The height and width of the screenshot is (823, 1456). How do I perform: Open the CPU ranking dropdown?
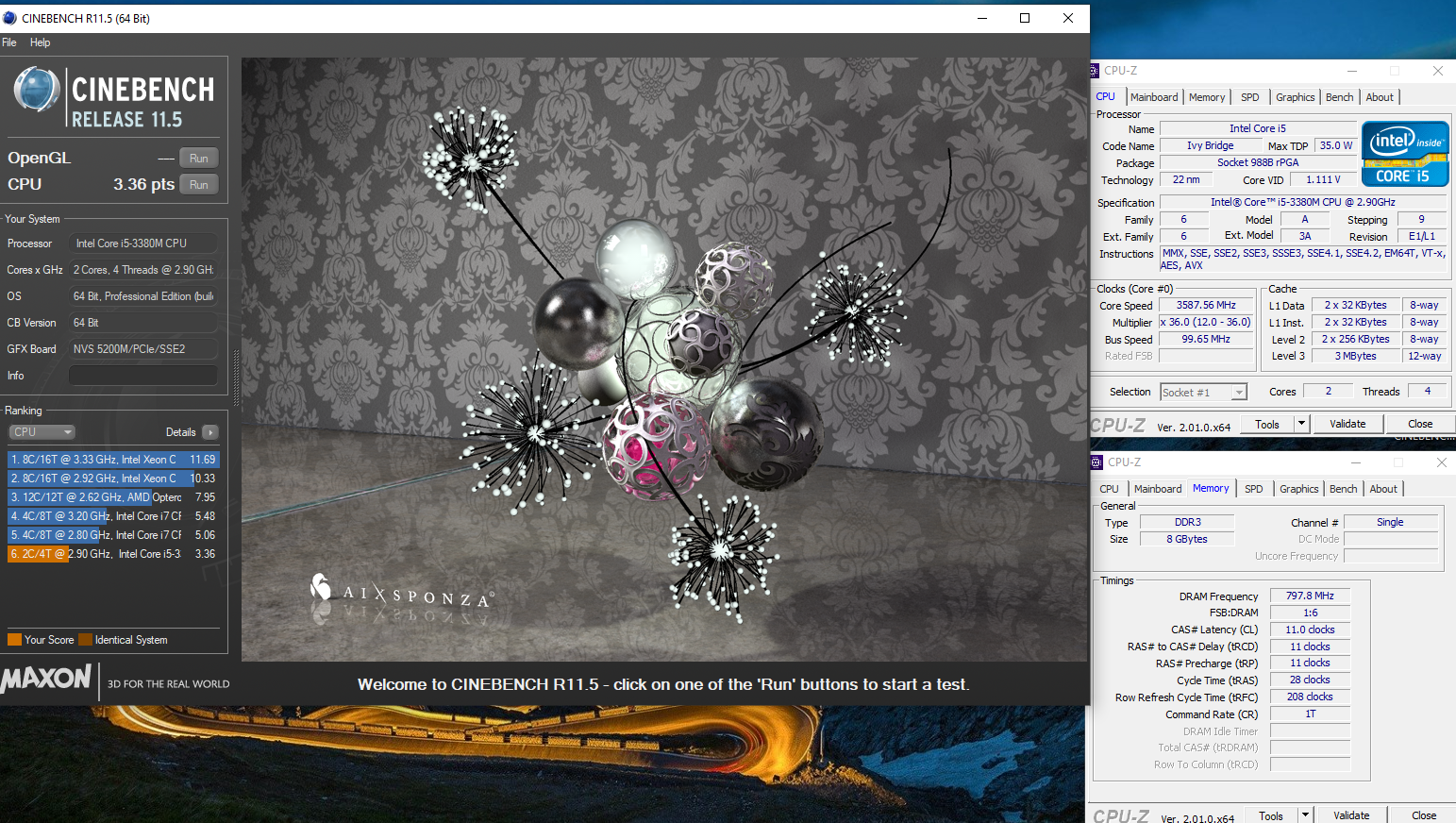pos(42,432)
